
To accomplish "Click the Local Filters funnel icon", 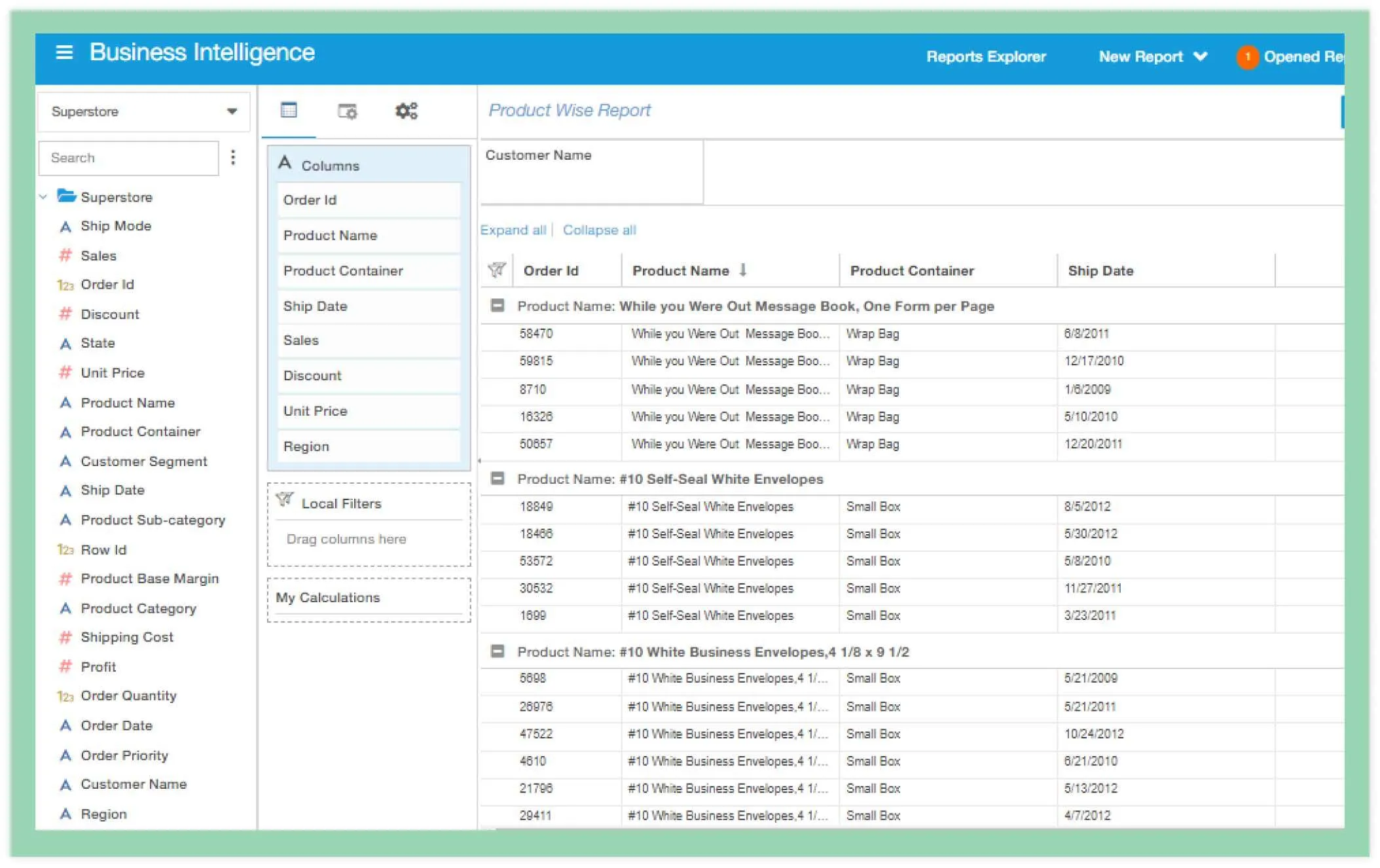I will click(x=285, y=500).
